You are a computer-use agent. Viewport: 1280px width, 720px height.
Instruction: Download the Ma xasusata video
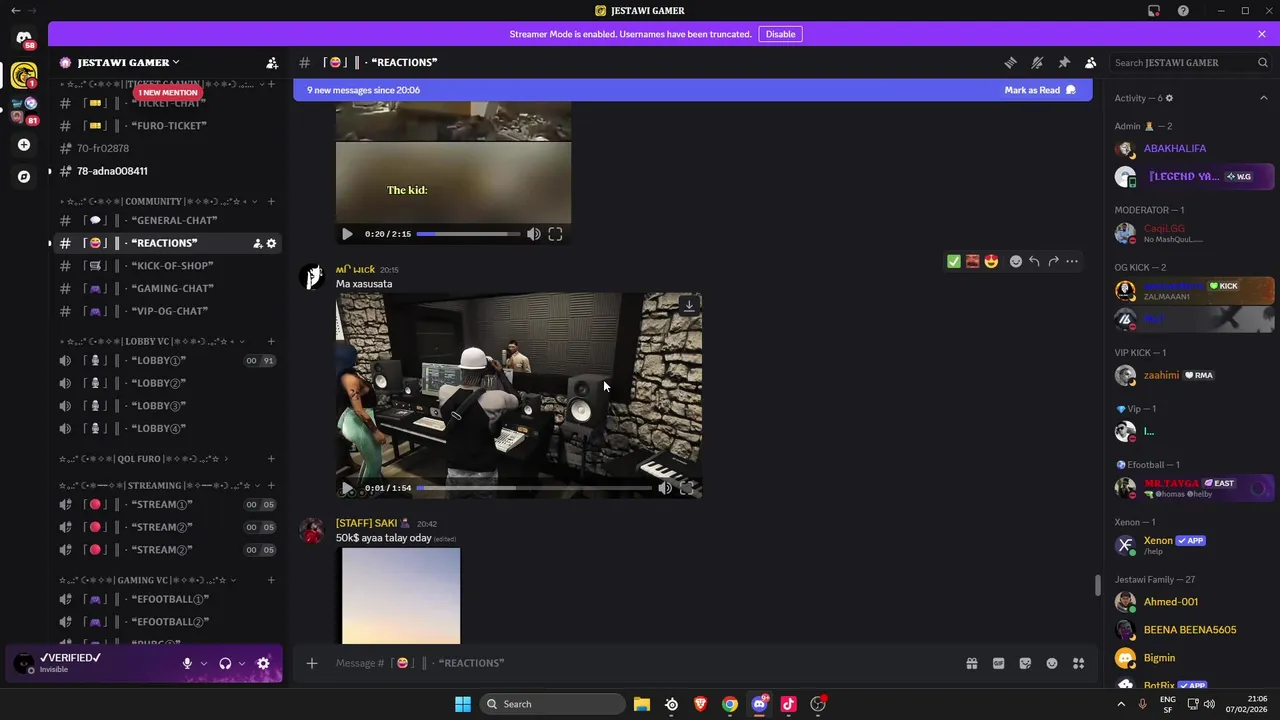pyautogui.click(x=688, y=305)
